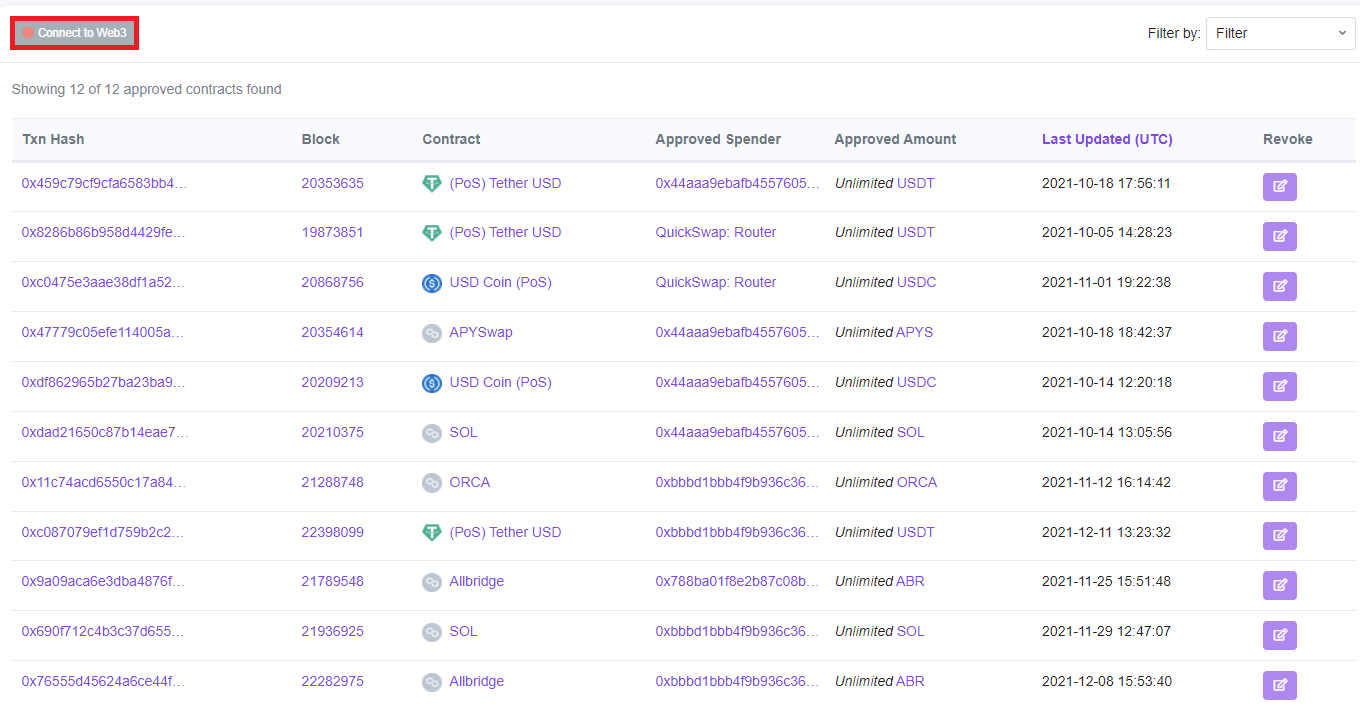Image resolution: width=1360 pixels, height=723 pixels.
Task: Click the APYS approved amount token link
Action: 915,332
